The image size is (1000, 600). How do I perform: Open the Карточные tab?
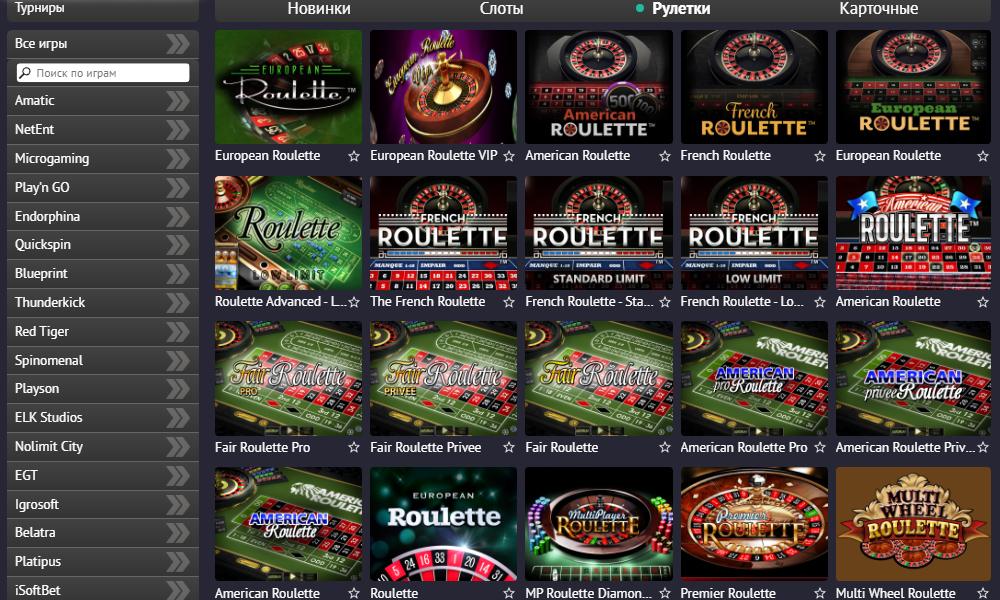tap(878, 9)
